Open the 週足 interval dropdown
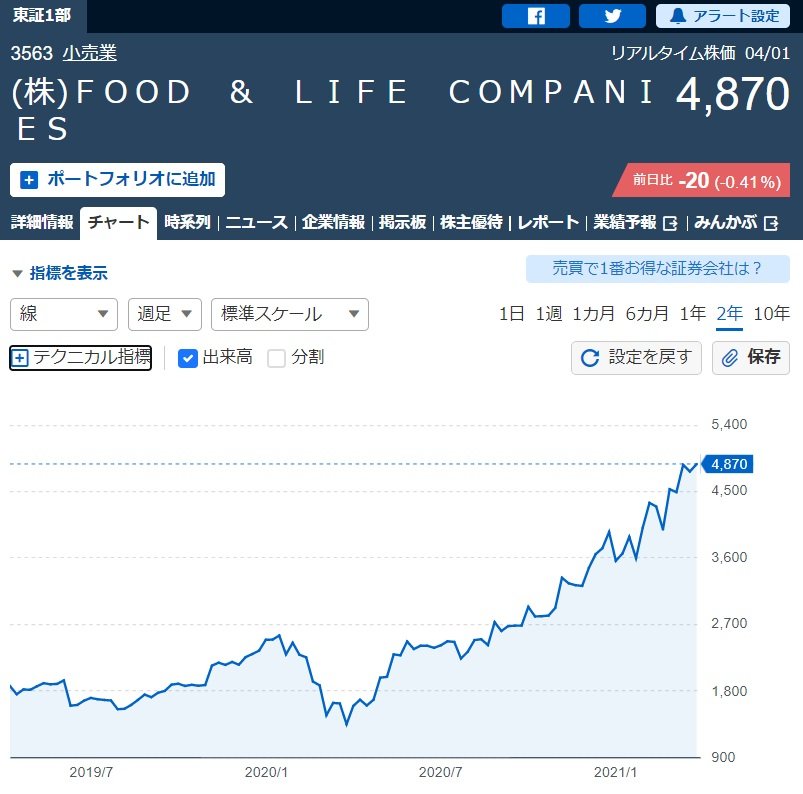The width and height of the screenshot is (803, 794). click(165, 314)
